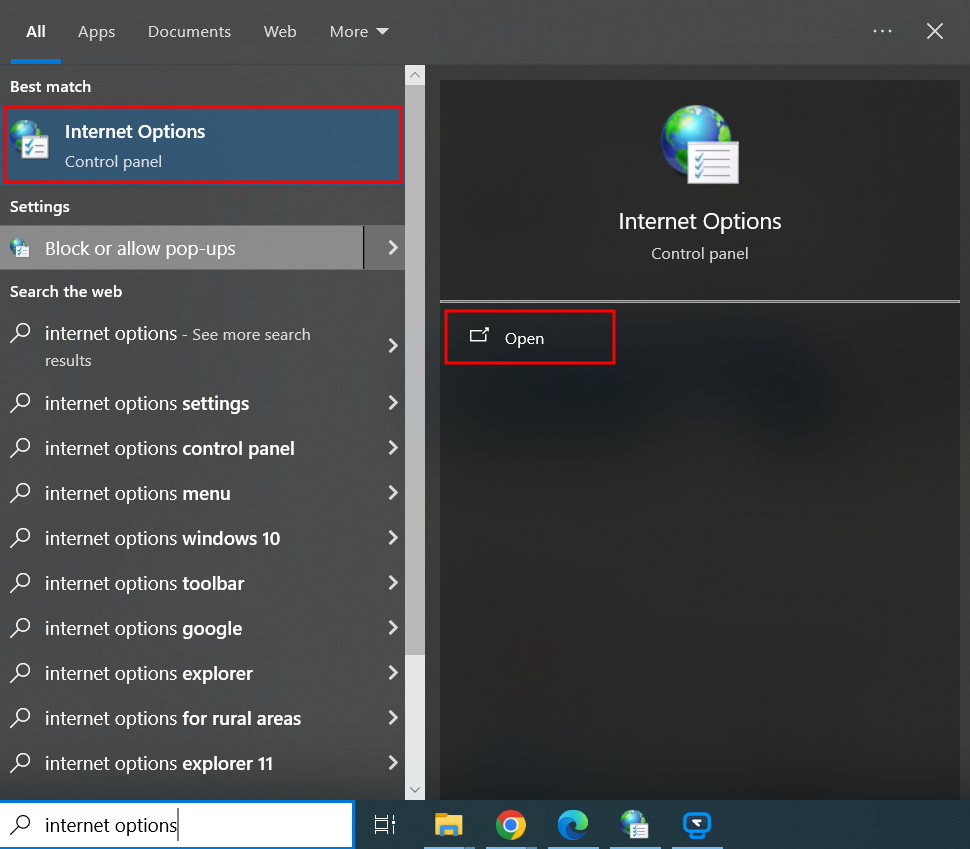Open the More dropdown filter
This screenshot has width=970, height=849.
point(359,32)
